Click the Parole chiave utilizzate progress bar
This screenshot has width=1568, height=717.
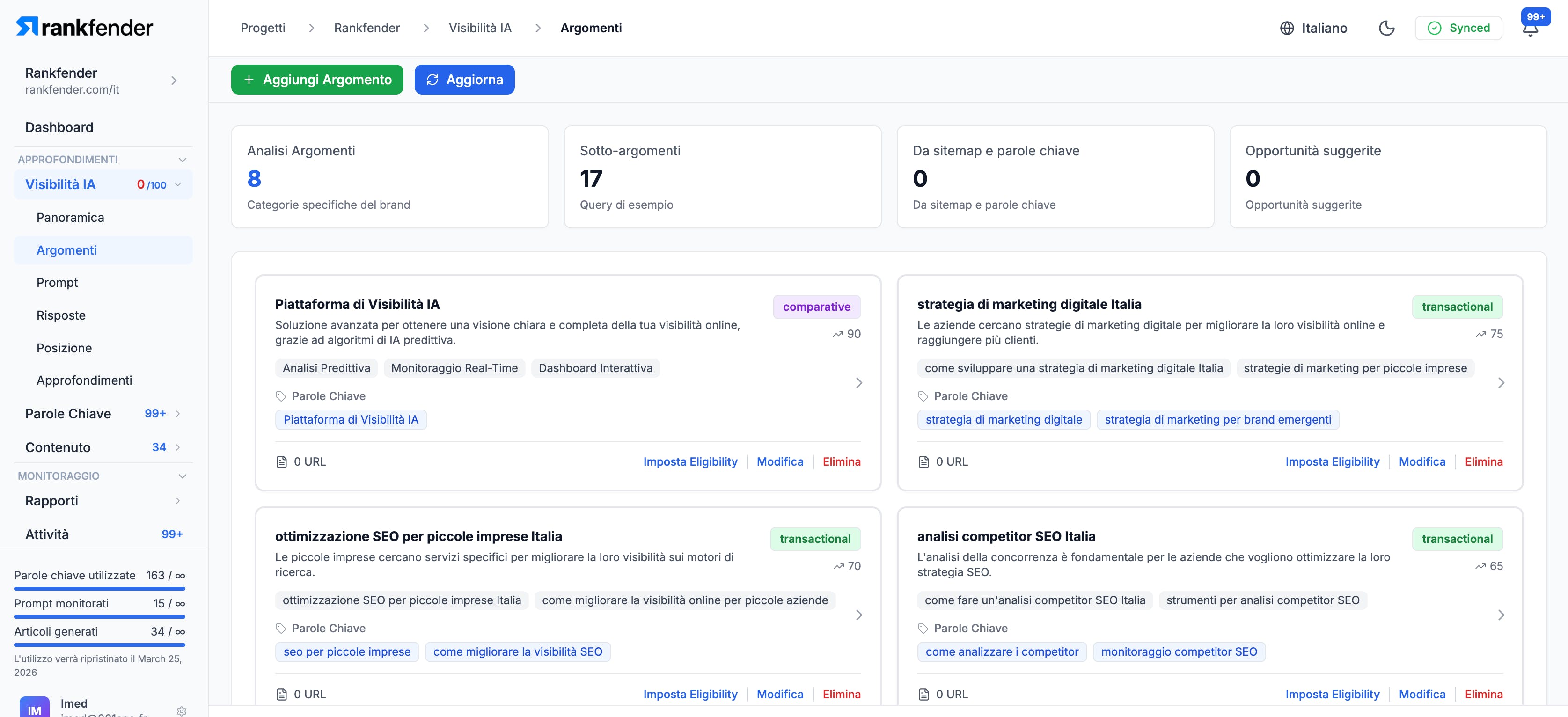pyautogui.click(x=99, y=589)
